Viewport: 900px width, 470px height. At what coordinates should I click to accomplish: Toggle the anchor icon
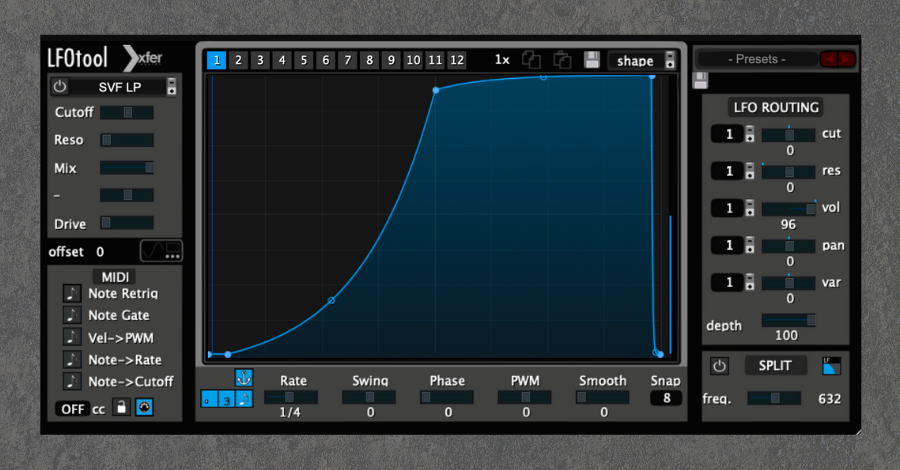point(244,378)
